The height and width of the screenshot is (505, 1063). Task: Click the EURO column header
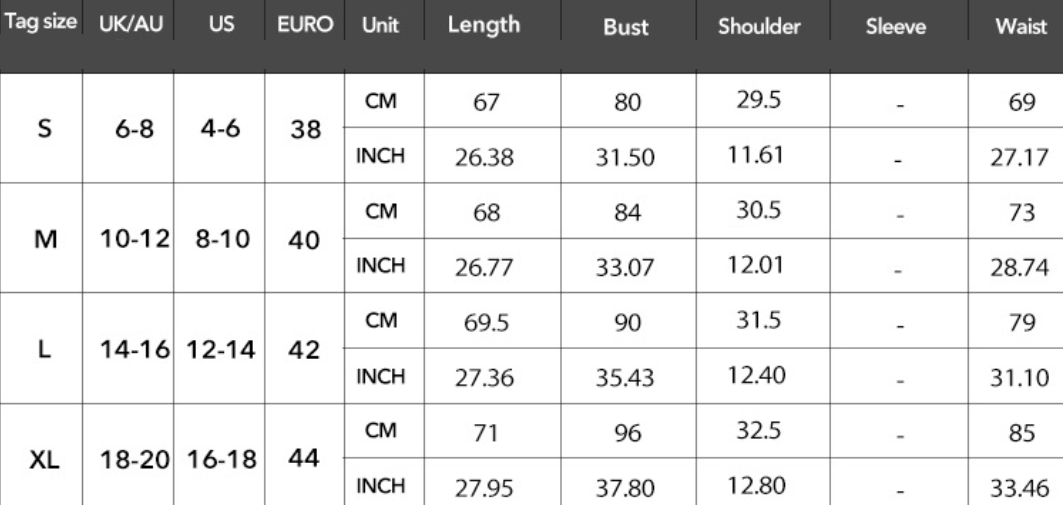click(305, 24)
